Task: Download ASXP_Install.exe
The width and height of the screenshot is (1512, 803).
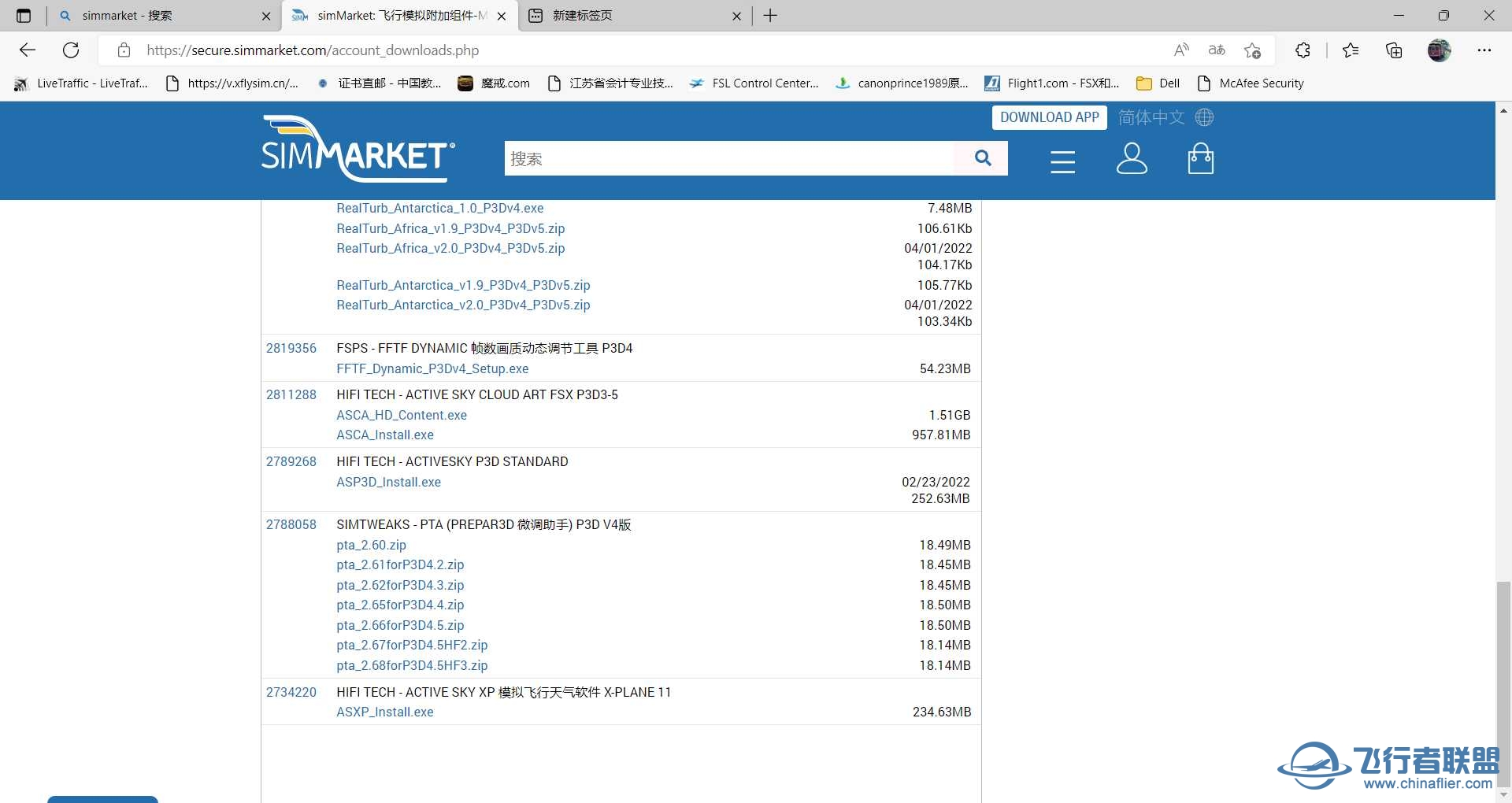Action: [385, 712]
